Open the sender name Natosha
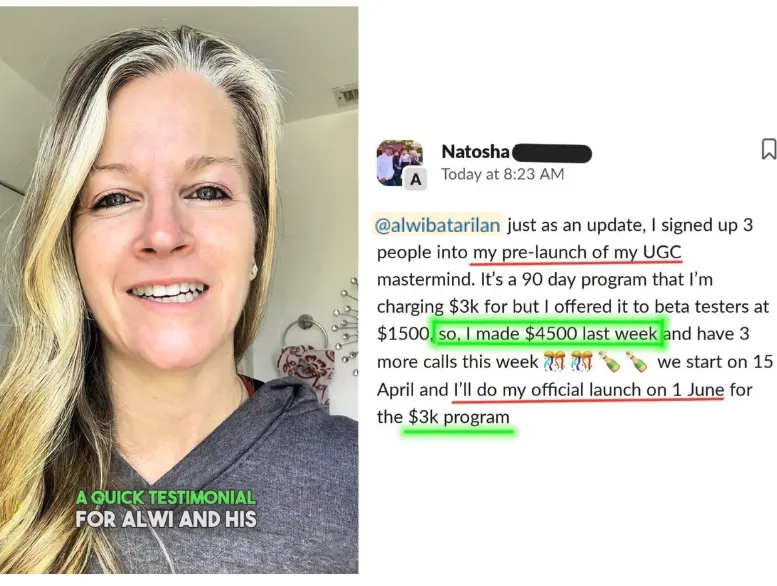Screen dimensions: 777x586 point(475,152)
